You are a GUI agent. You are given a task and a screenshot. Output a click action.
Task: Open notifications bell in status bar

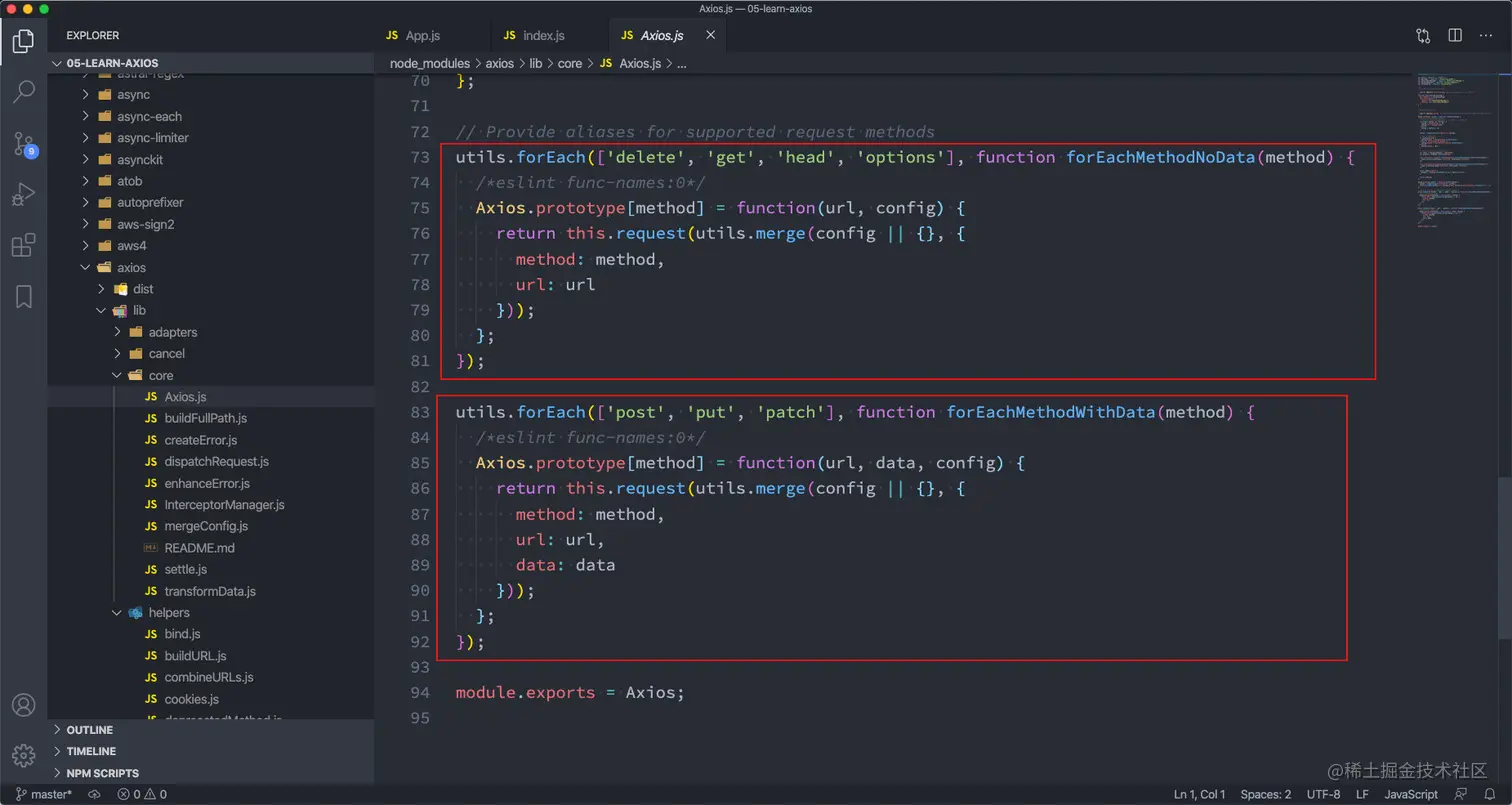tap(1489, 794)
